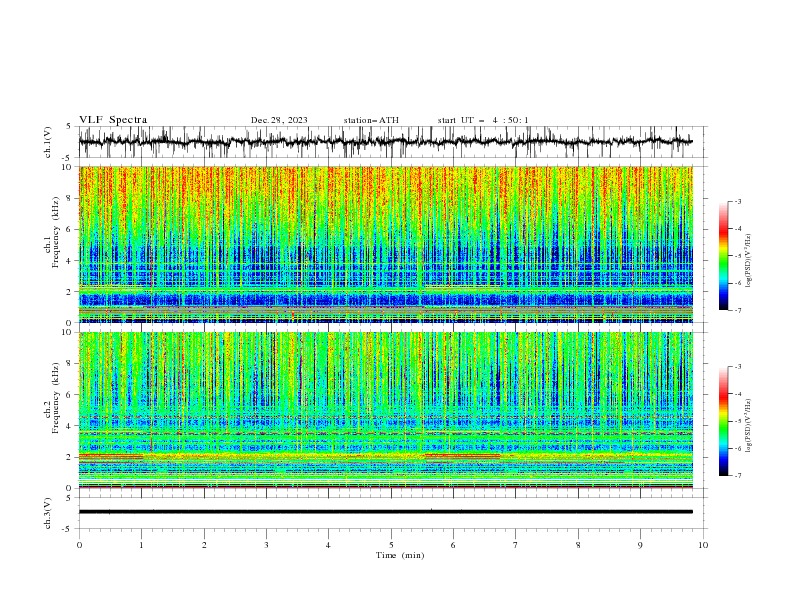Image resolution: width=792 pixels, height=612 pixels.
Task: Click the "ch.1(V)" waveform axis label
Action: click(x=48, y=142)
